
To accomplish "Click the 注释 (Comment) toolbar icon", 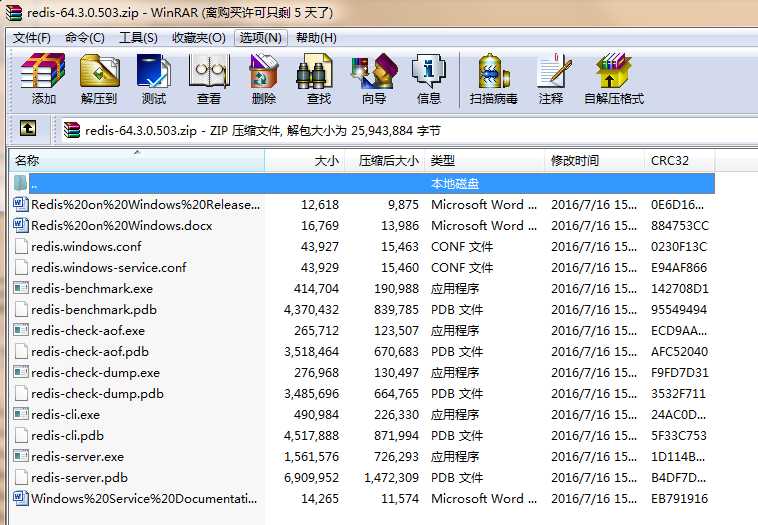I will 553,71.
